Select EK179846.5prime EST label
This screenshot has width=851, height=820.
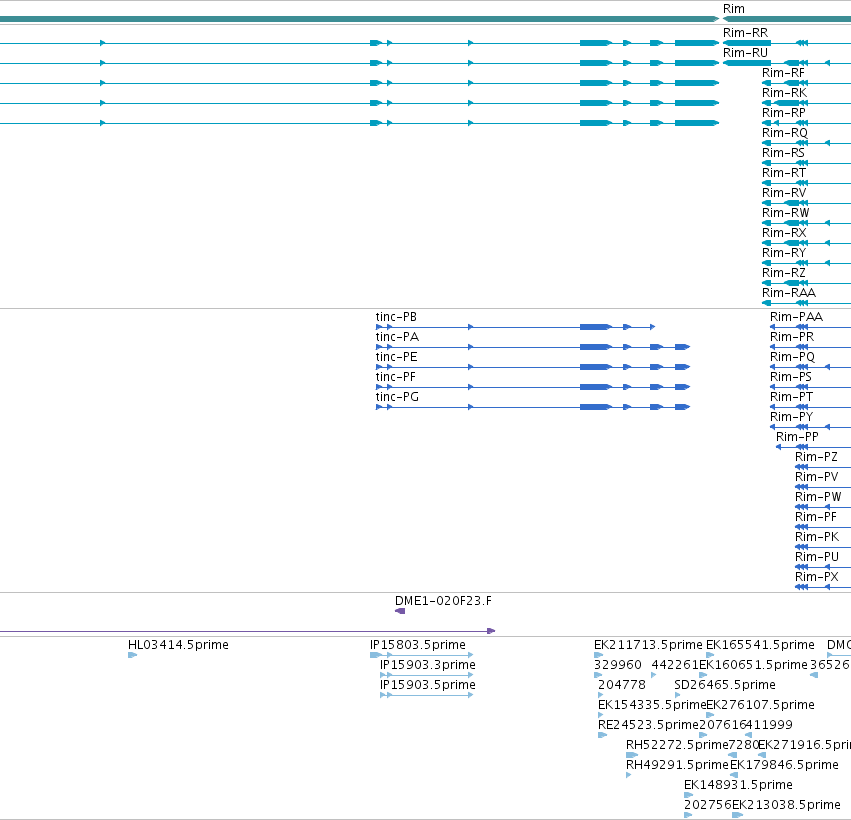[784, 766]
